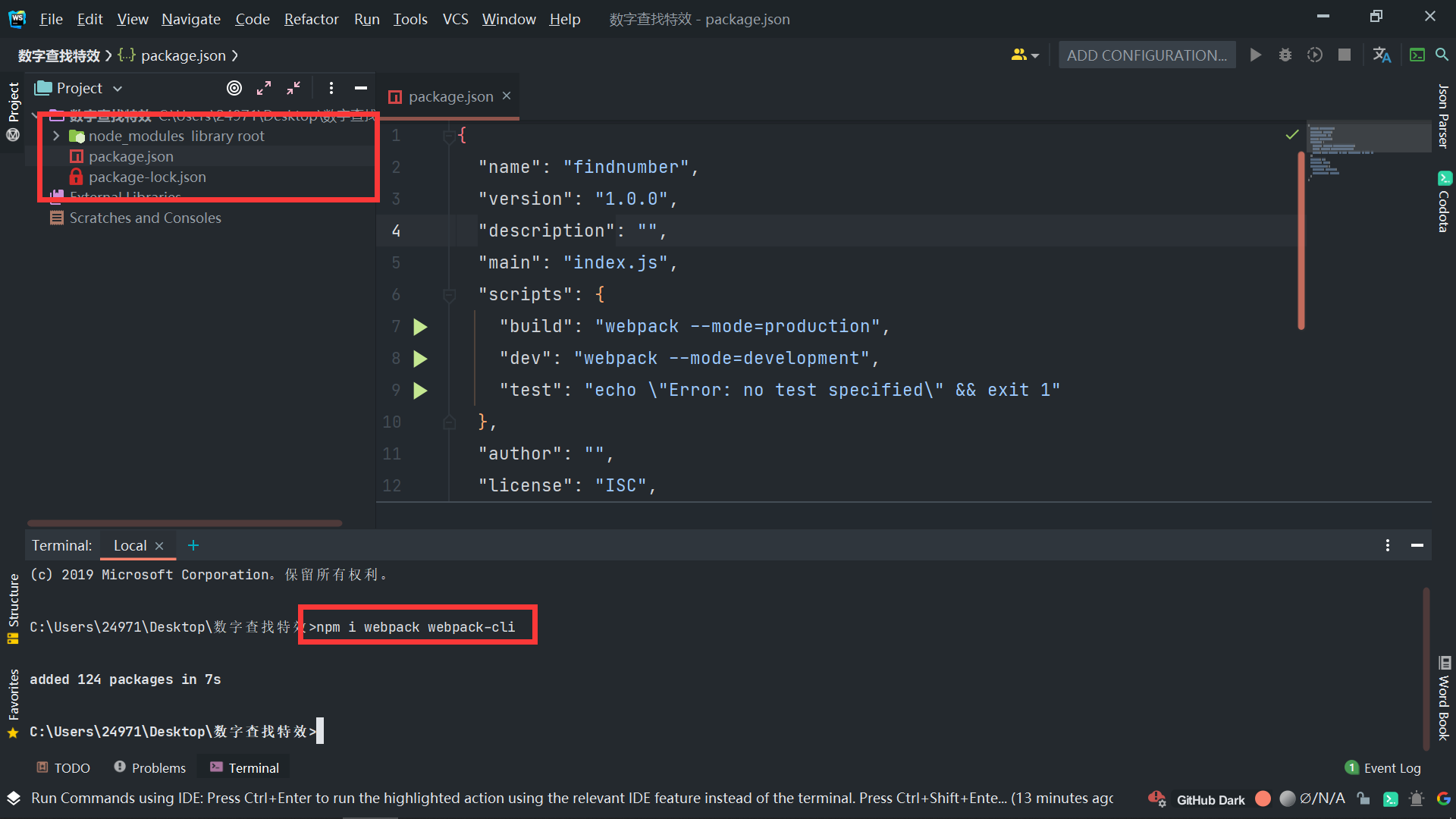Viewport: 1456px width, 819px height.
Task: Click Collapse All in Project panel
Action: (x=293, y=88)
